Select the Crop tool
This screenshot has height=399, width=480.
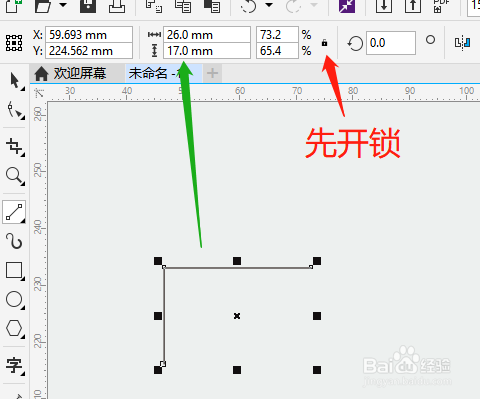[x=15, y=147]
